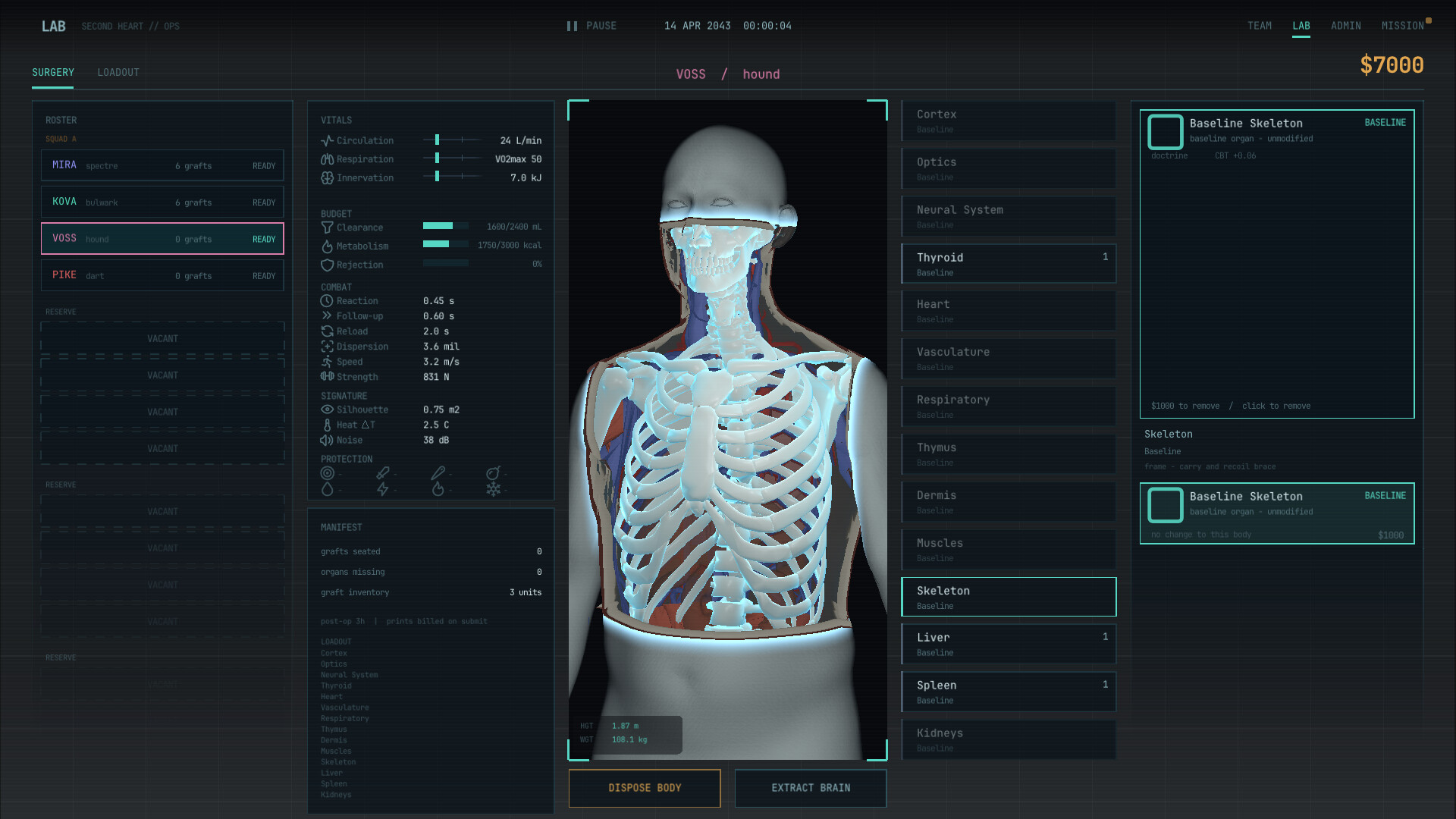The height and width of the screenshot is (819, 1456).
Task: Open the MISSION menu
Action: (x=1403, y=26)
